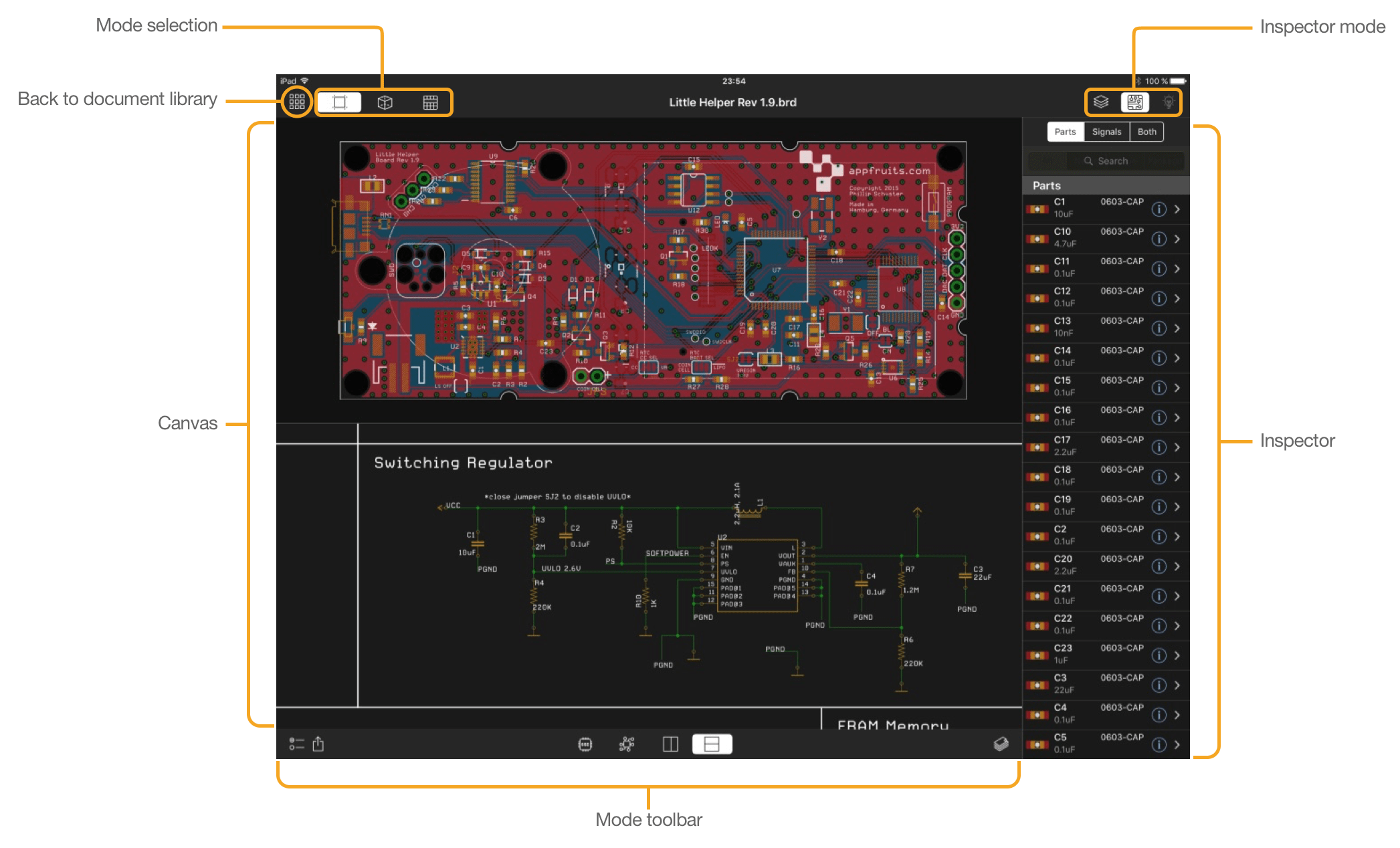
Task: Select the horizontal split layout toggle
Action: click(x=712, y=744)
